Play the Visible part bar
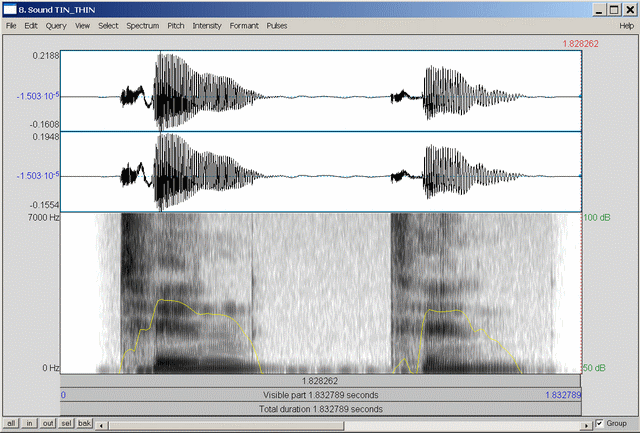This screenshot has height=433, width=640. [x=321, y=395]
